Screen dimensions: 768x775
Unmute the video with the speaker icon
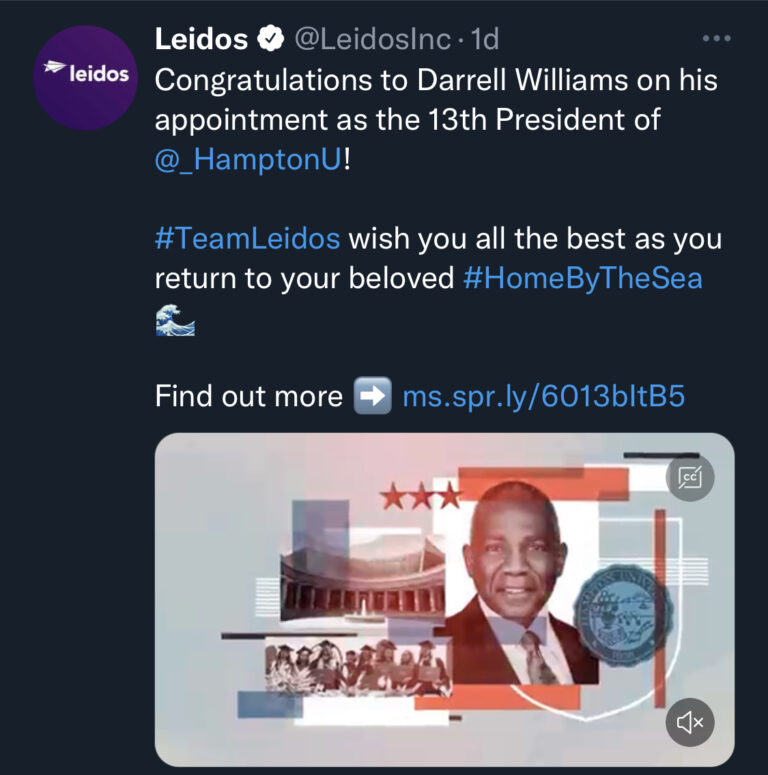pyautogui.click(x=690, y=721)
